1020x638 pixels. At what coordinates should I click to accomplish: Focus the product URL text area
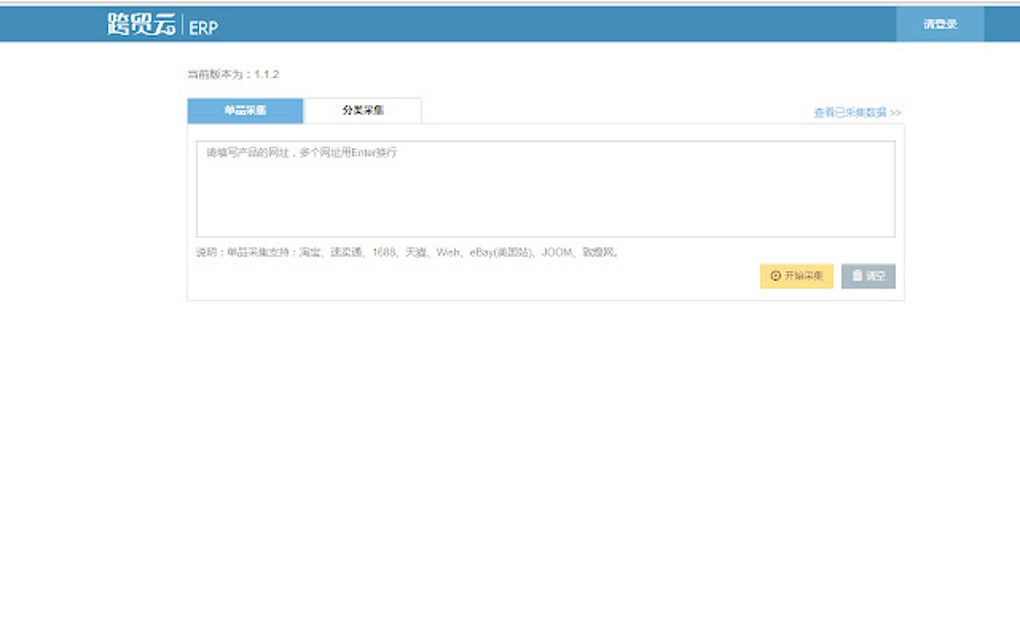(x=545, y=189)
